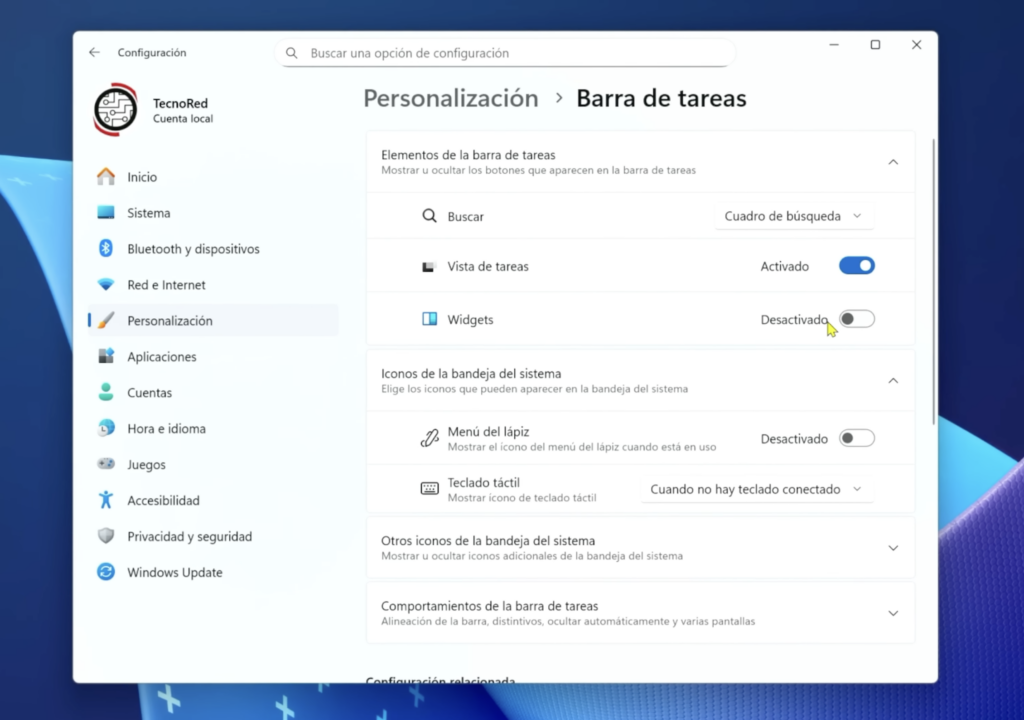Enable the Widgets toggle

click(857, 319)
